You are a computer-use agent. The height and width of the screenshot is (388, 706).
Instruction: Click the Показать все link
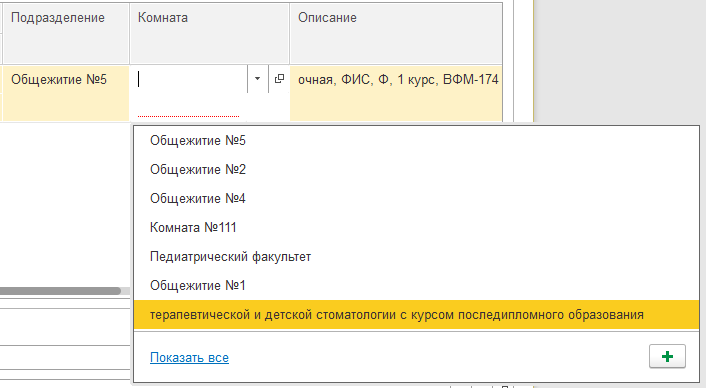(x=189, y=357)
